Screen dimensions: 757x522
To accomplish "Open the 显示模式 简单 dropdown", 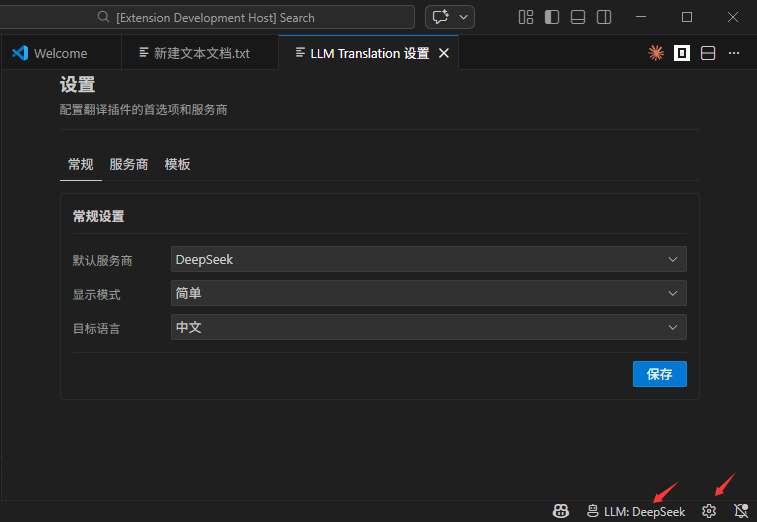I will point(429,293).
